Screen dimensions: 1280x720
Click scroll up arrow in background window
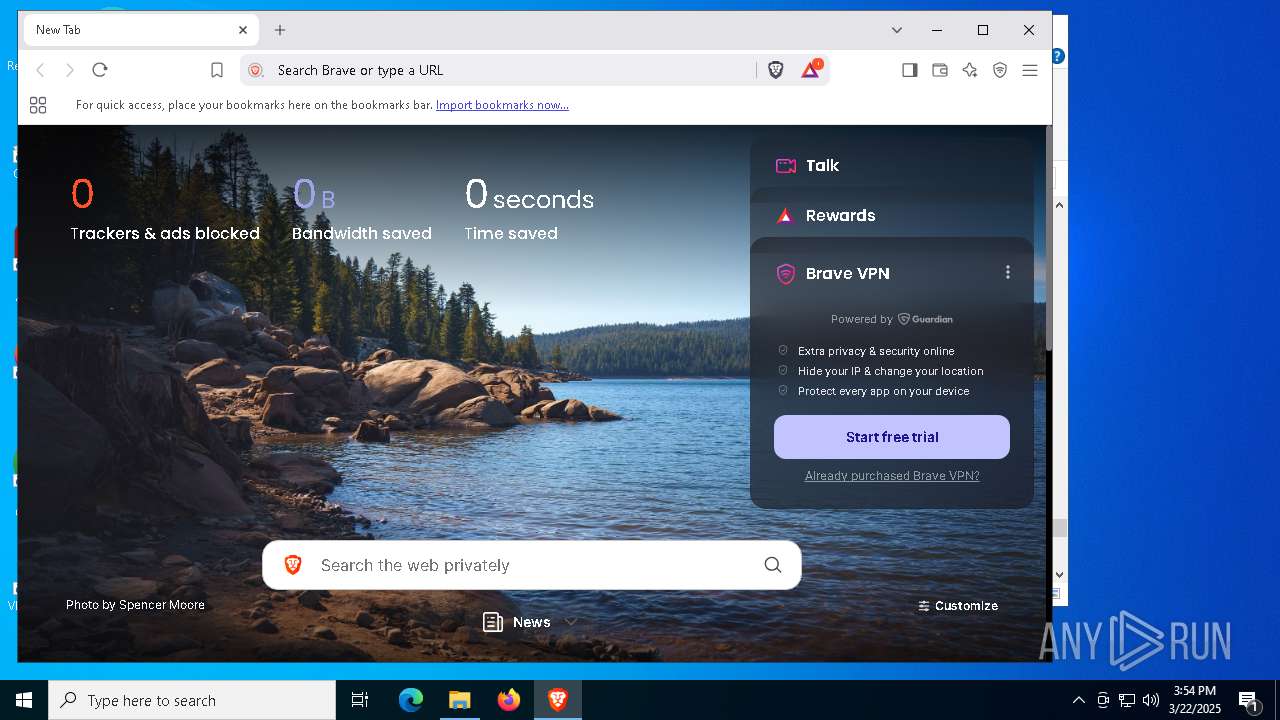[x=1060, y=205]
